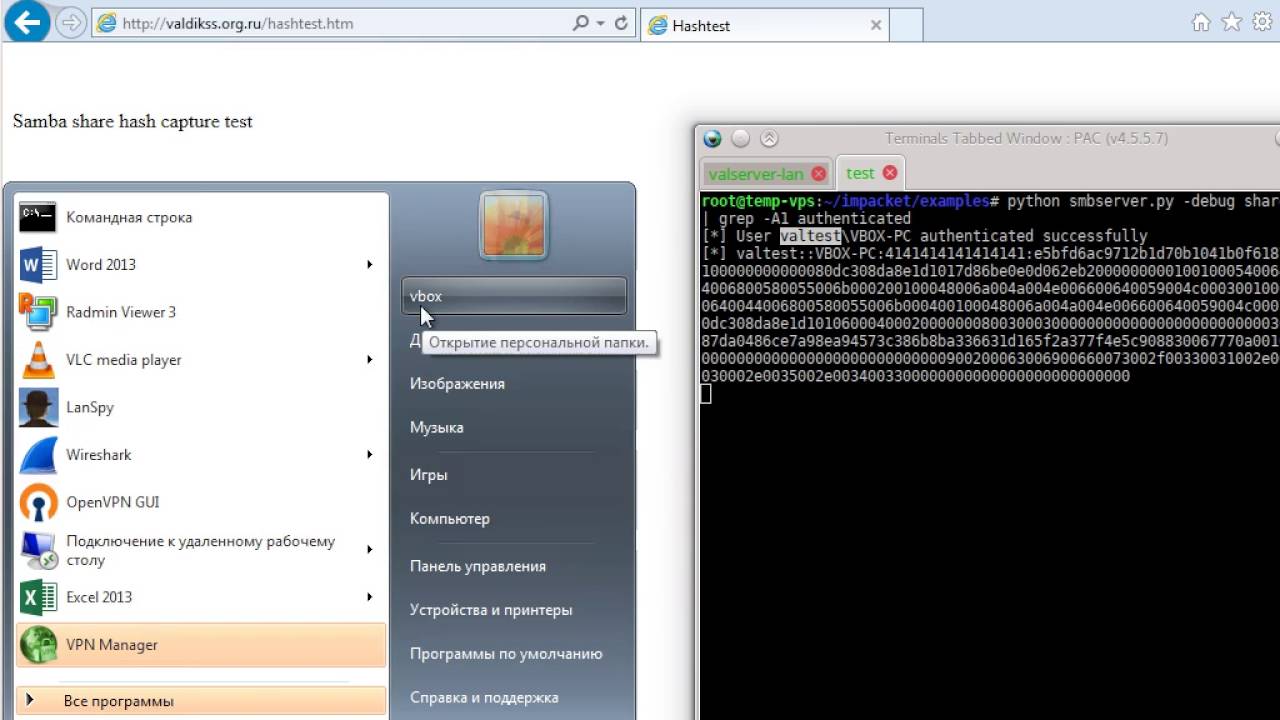Viewport: 1280px width, 720px height.
Task: Click the search magnifier in address bar
Action: pyautogui.click(x=581, y=23)
